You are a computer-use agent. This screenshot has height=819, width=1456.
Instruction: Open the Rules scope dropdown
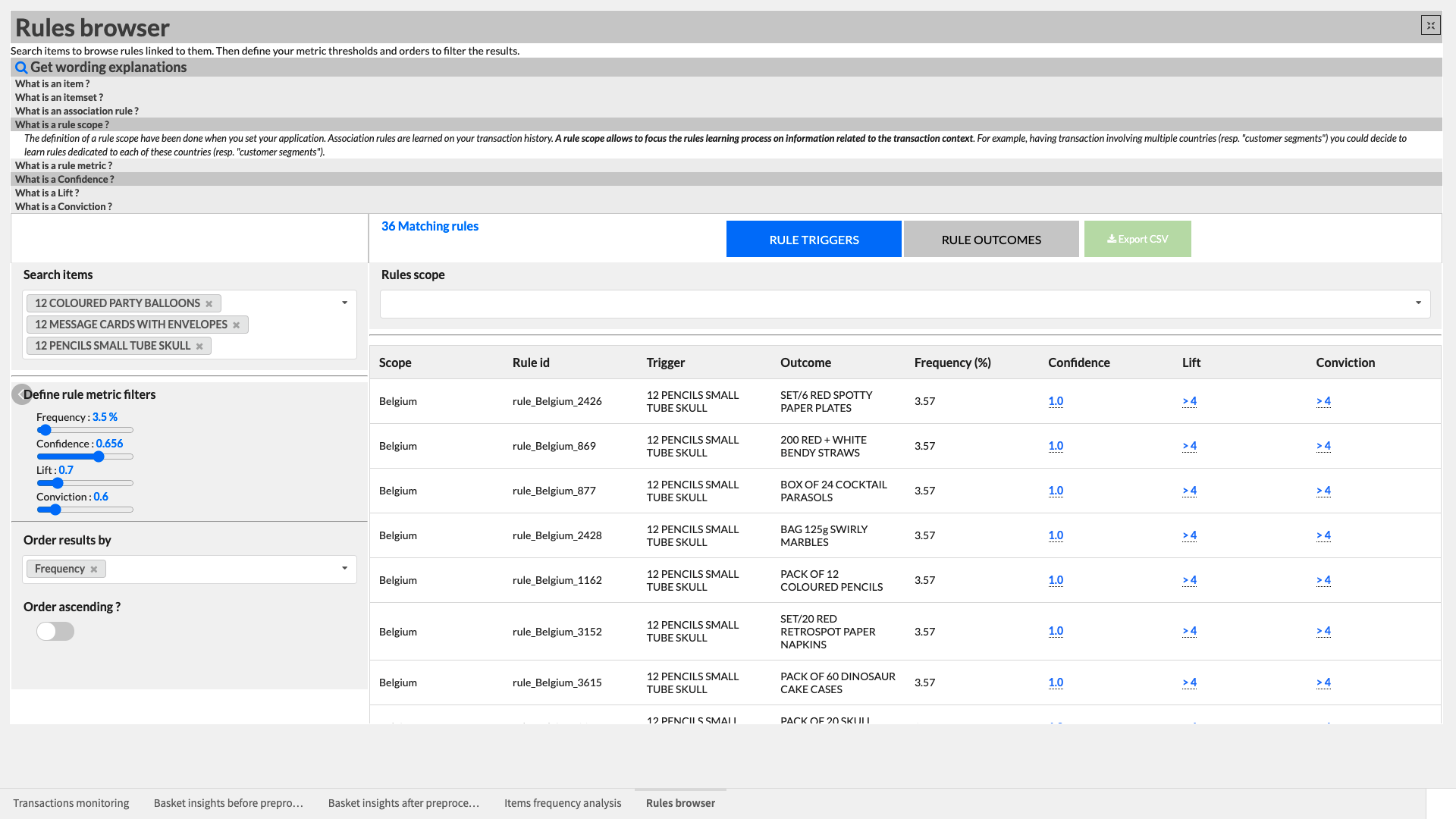point(1419,303)
